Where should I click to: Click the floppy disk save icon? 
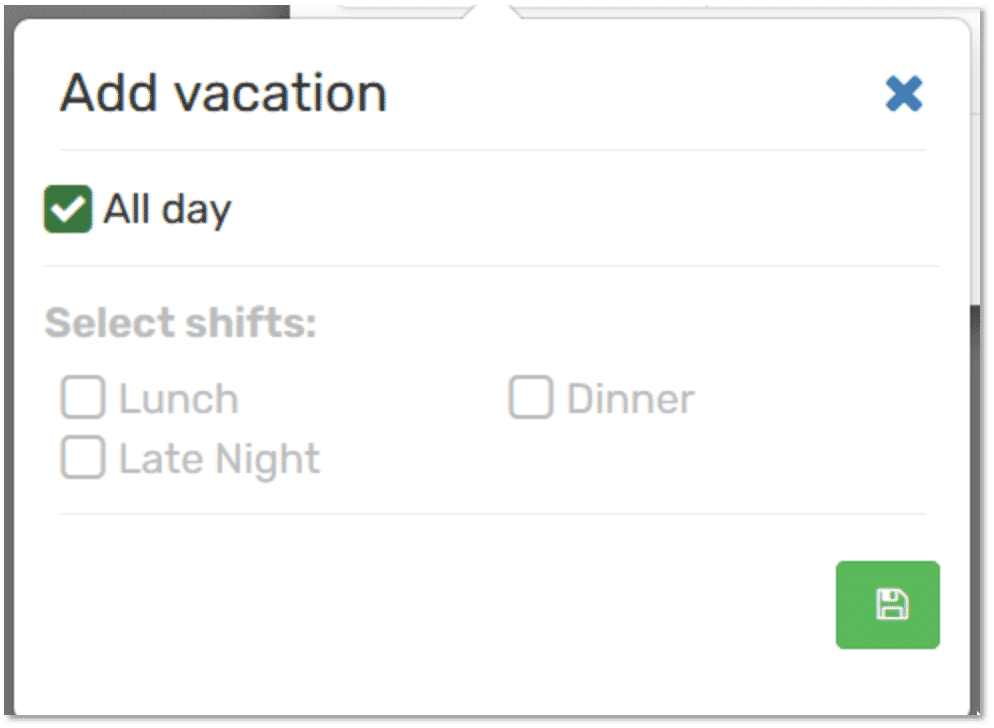tap(888, 605)
